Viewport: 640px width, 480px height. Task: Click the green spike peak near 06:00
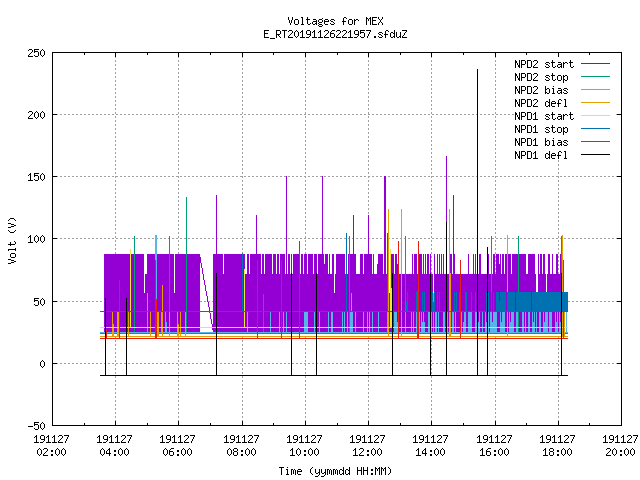coord(187,198)
